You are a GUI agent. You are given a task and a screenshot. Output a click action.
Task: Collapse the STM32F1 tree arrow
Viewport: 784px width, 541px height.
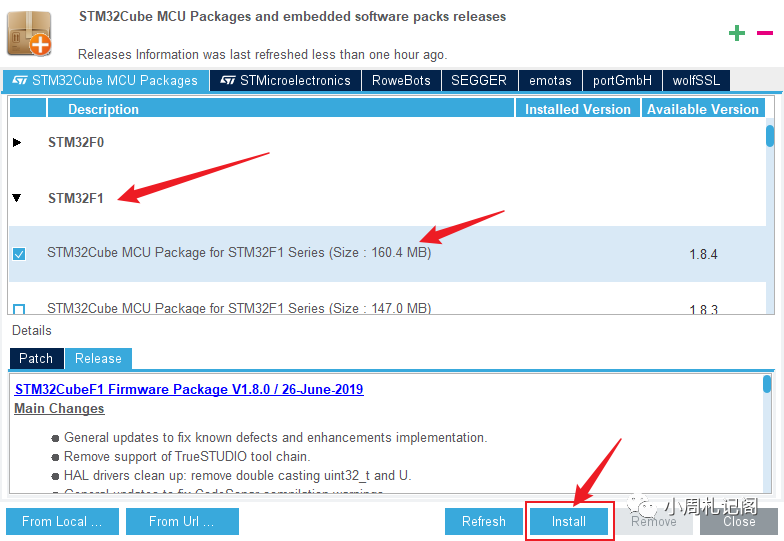[x=17, y=198]
